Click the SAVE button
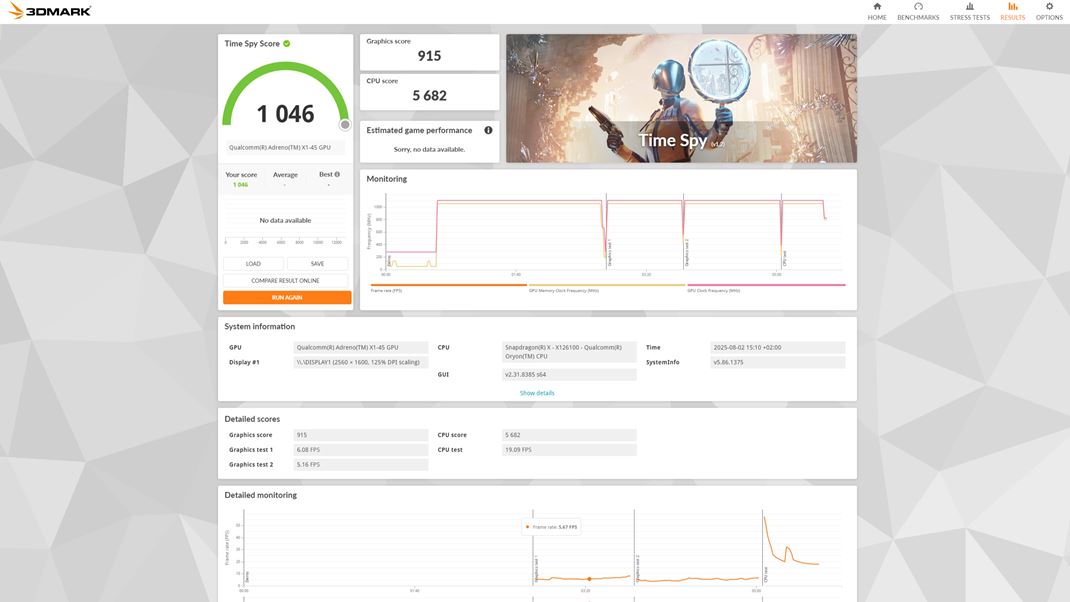The width and height of the screenshot is (1070, 602). [x=317, y=263]
